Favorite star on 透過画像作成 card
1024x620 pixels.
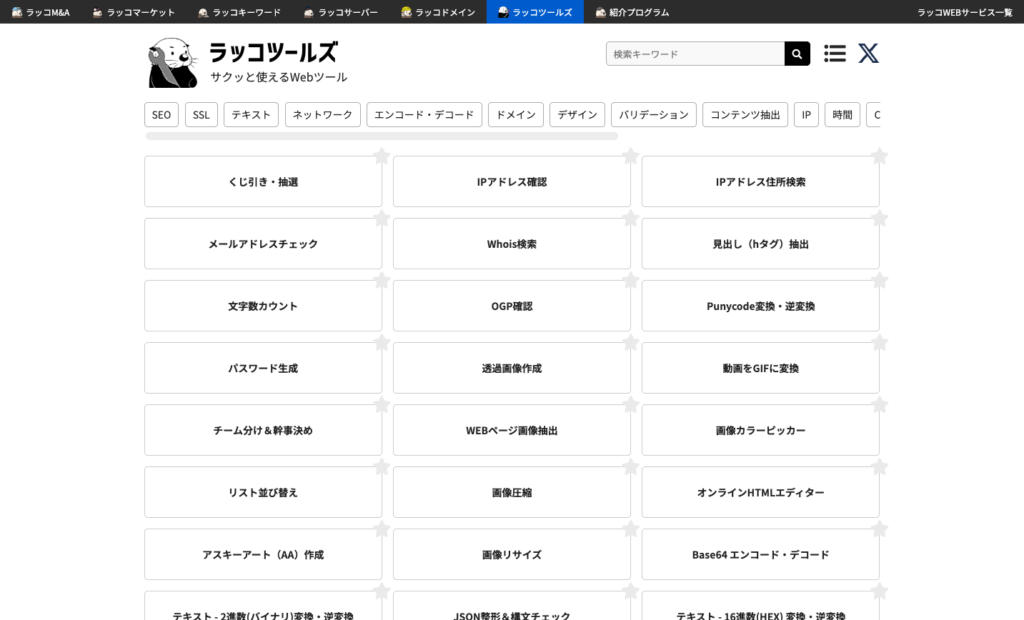(x=630, y=342)
